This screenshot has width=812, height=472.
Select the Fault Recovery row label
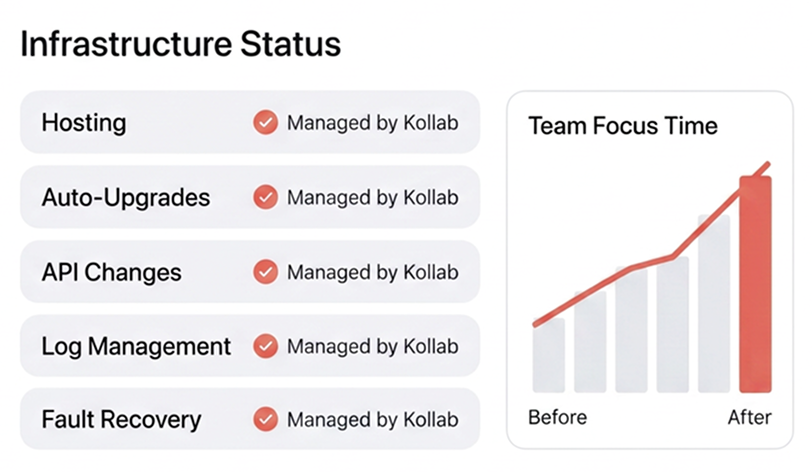[x=121, y=420]
